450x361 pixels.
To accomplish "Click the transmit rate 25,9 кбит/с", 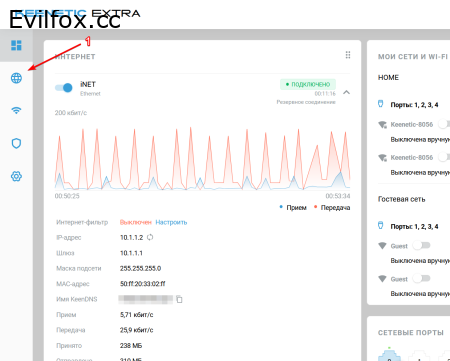I will pos(137,330).
